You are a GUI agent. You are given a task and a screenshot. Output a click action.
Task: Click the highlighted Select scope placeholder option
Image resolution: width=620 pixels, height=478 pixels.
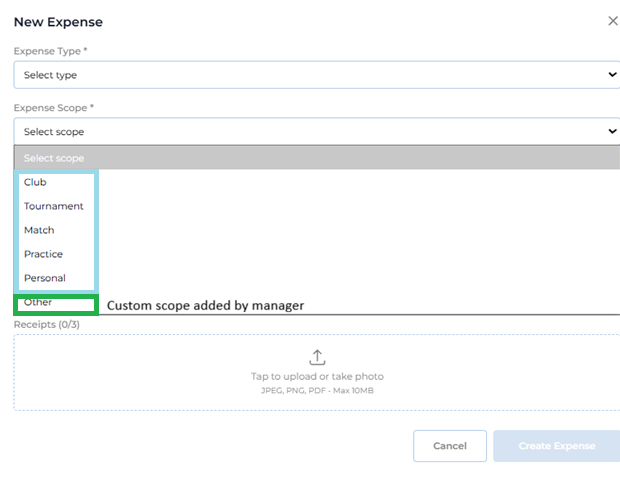point(317,158)
